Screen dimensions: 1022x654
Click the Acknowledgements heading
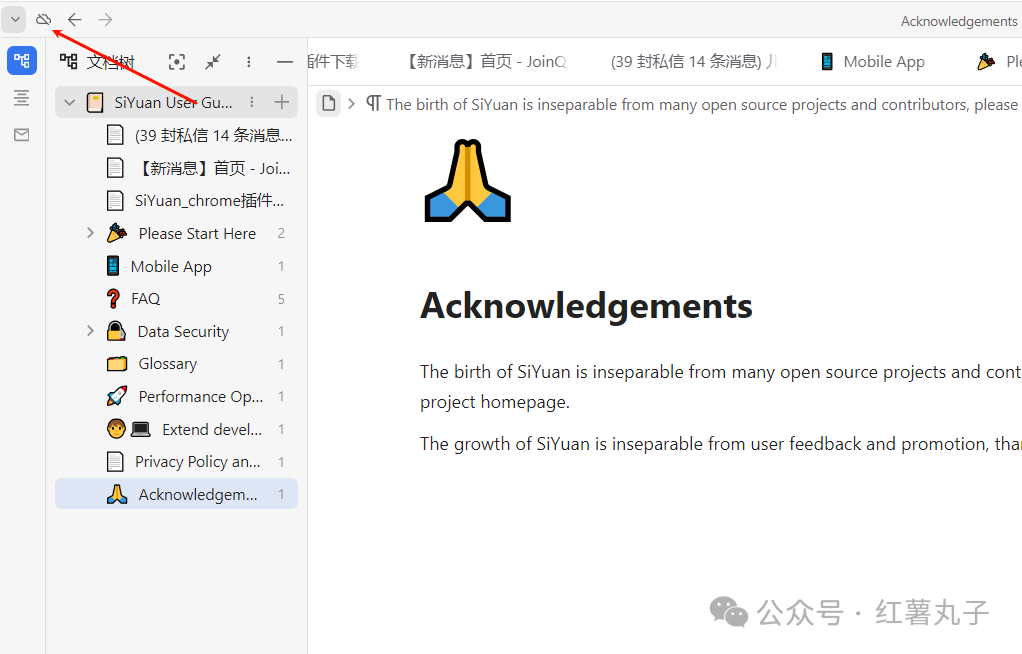coord(586,305)
